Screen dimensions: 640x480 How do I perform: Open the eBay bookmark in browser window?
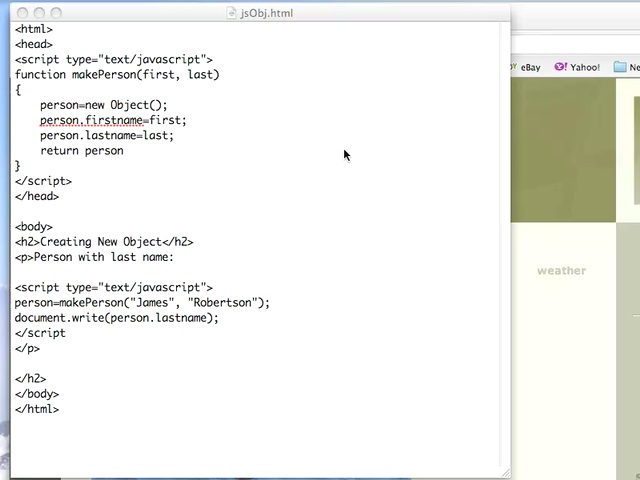pyautogui.click(x=530, y=67)
